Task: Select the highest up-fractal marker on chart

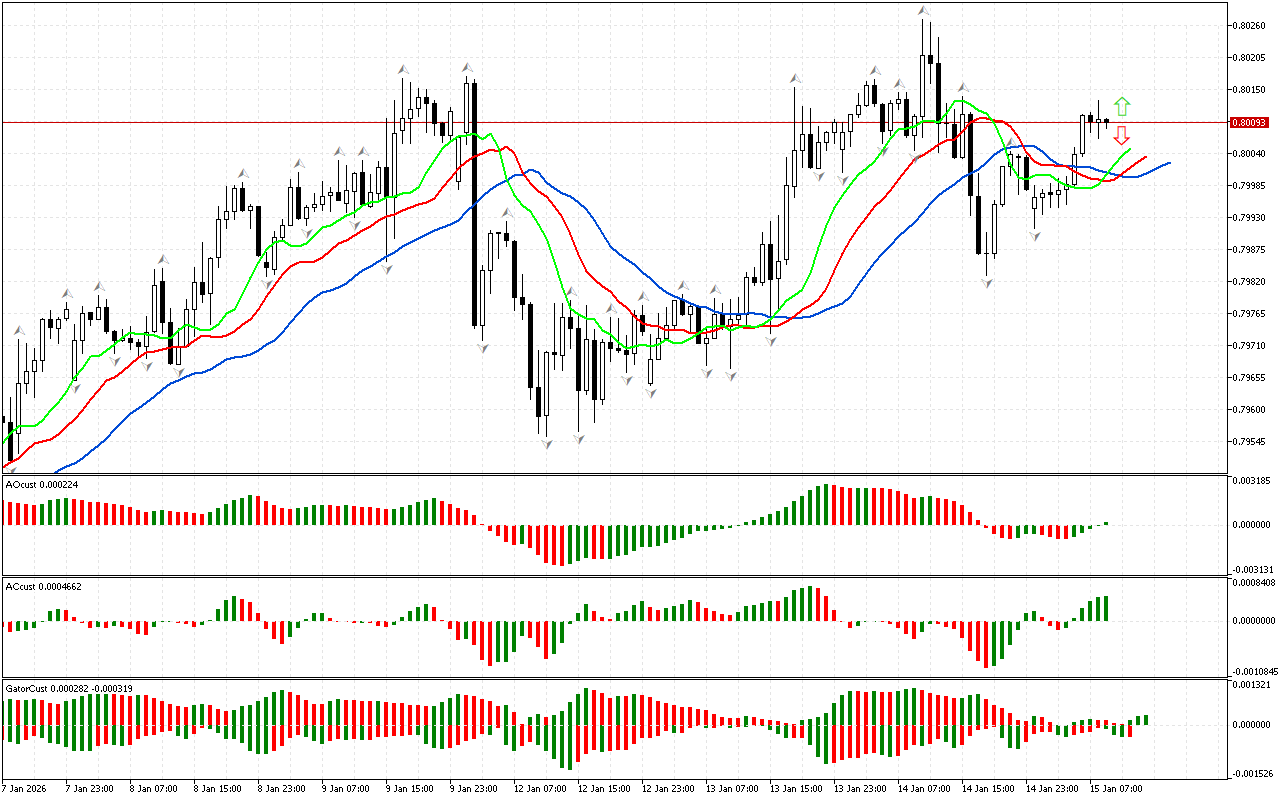Action: (925, 11)
